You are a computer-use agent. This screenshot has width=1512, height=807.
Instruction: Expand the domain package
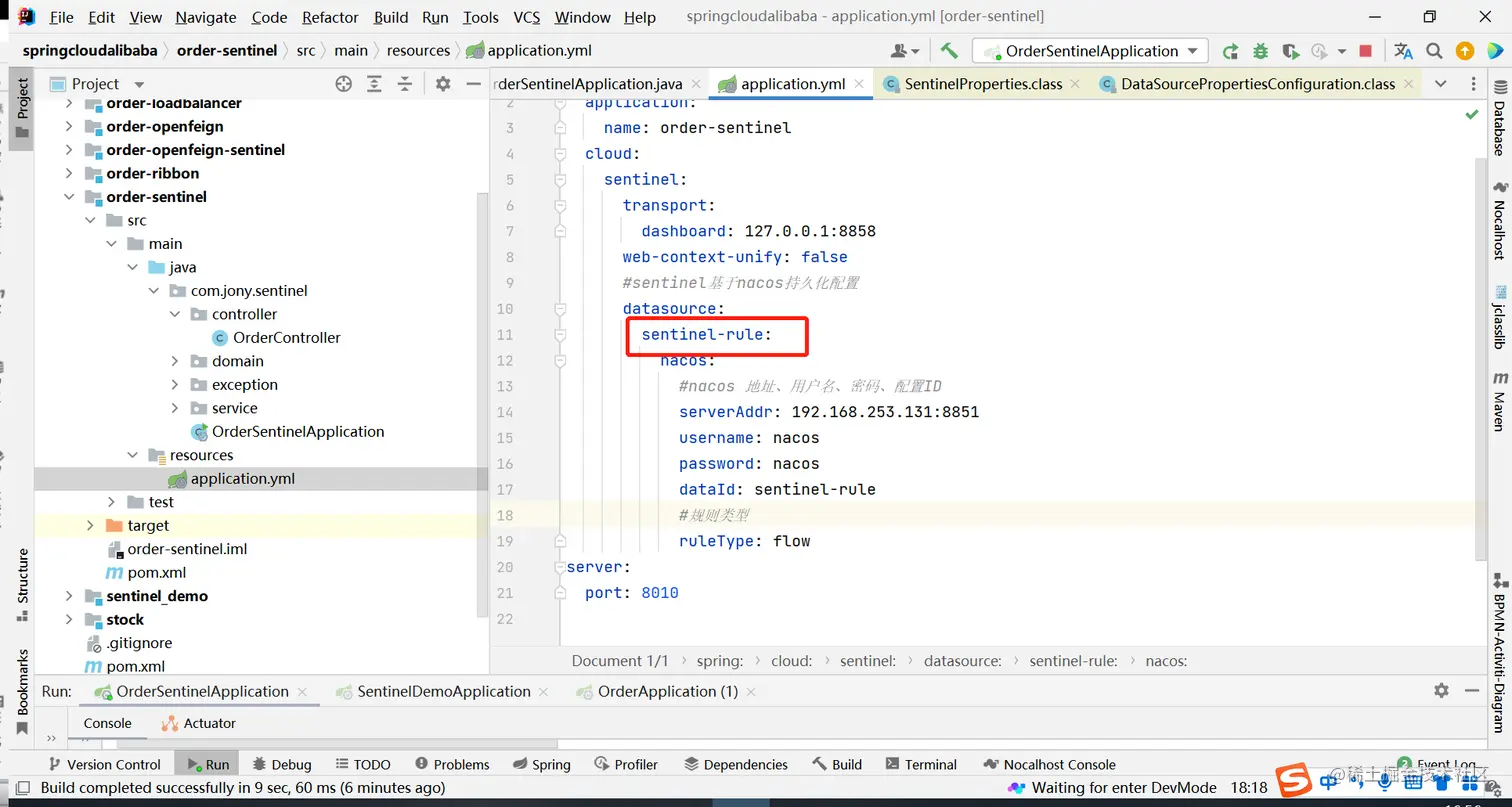coord(175,361)
